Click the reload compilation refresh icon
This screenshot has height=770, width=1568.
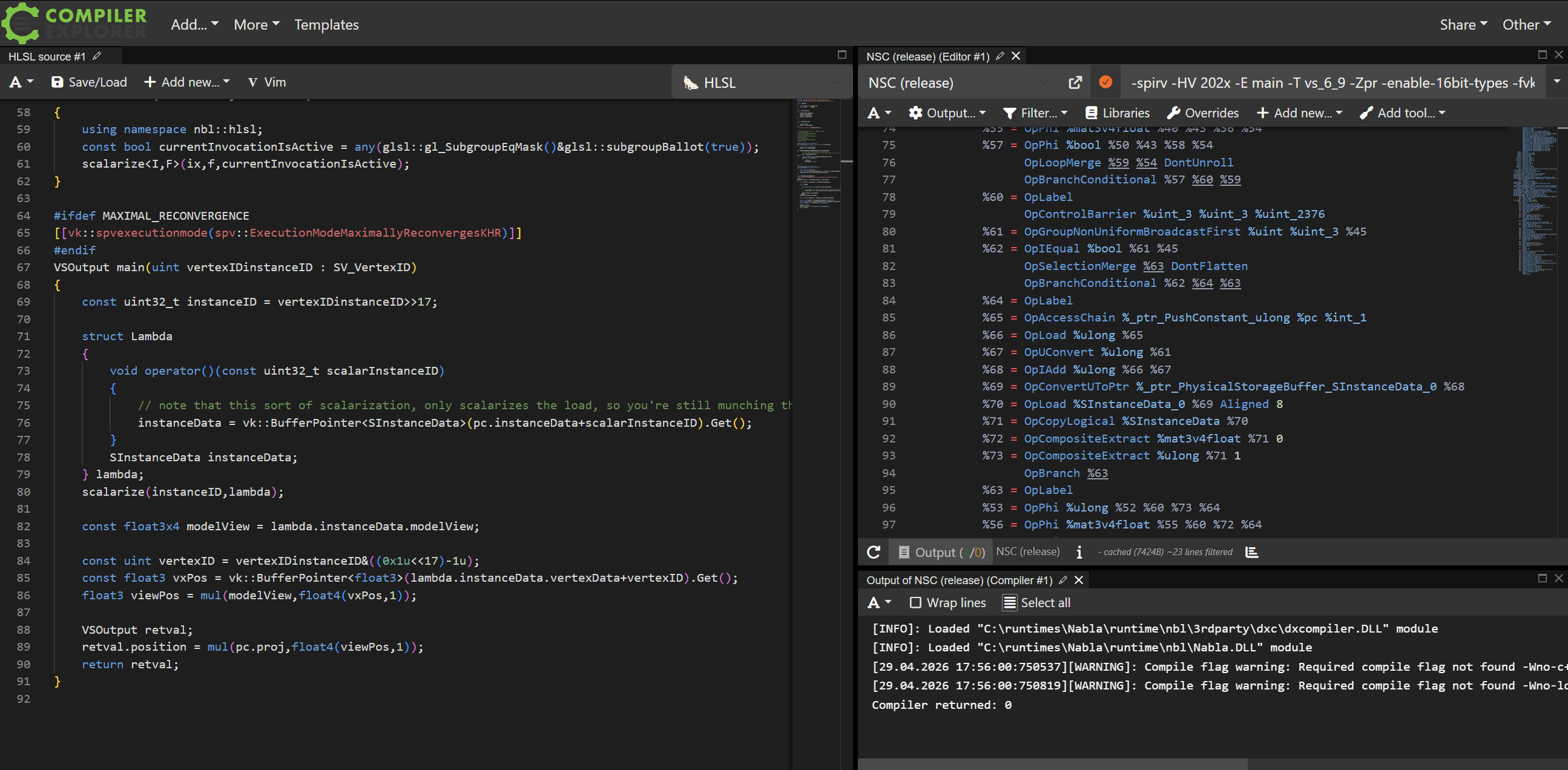click(874, 551)
